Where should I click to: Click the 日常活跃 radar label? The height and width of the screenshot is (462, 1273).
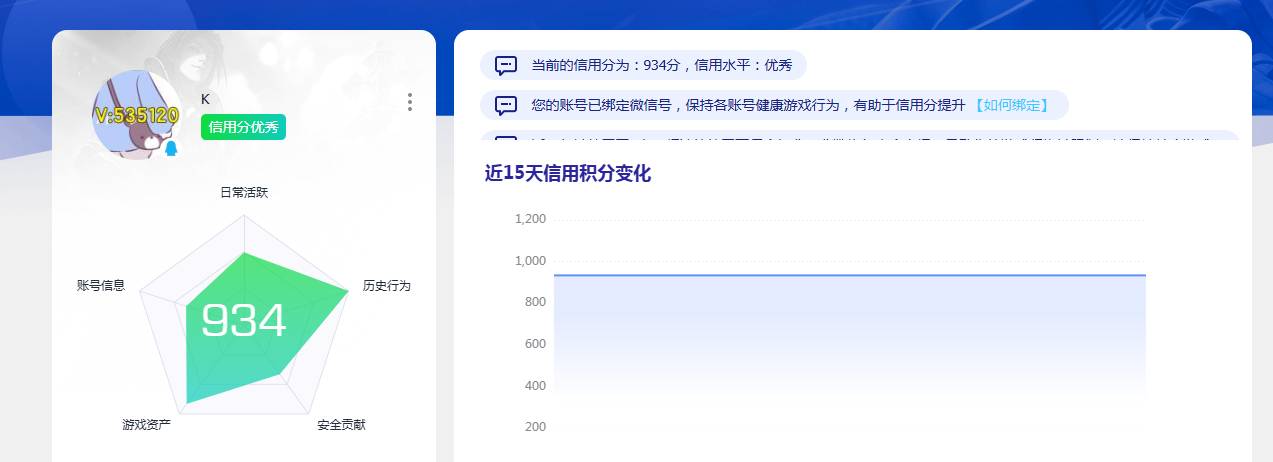[244, 192]
